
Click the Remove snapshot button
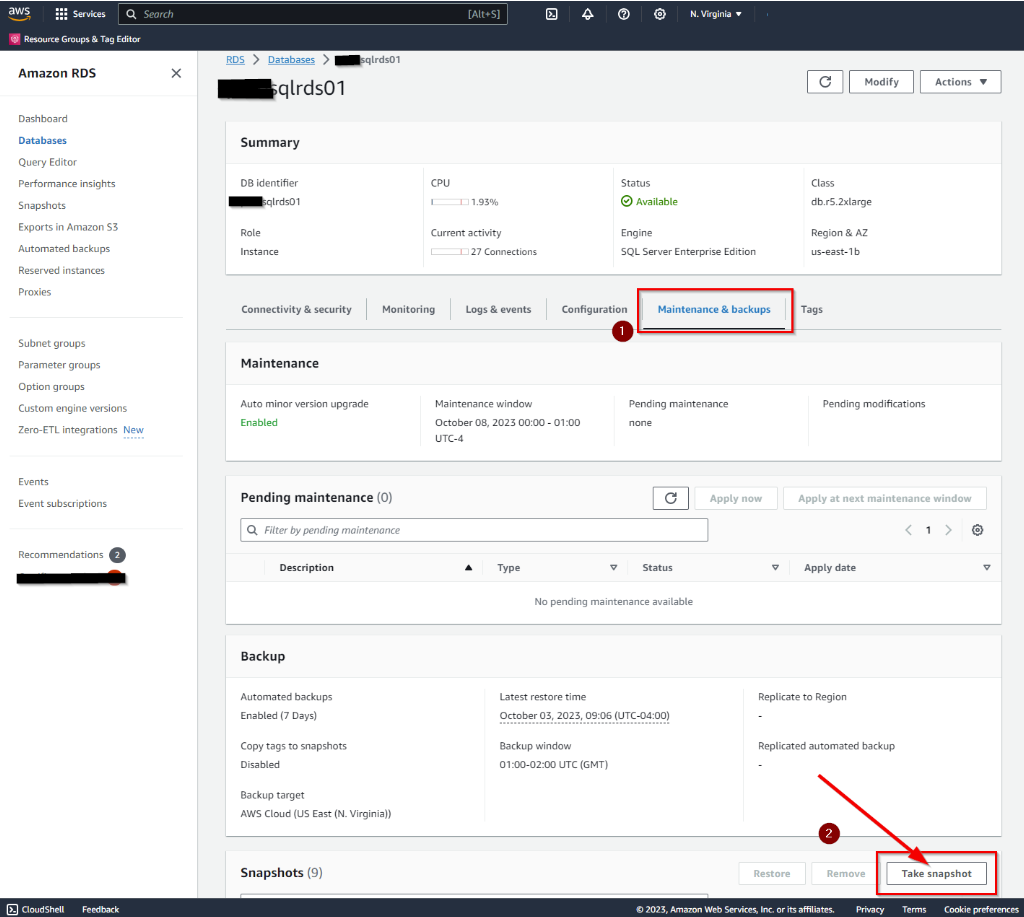point(846,873)
